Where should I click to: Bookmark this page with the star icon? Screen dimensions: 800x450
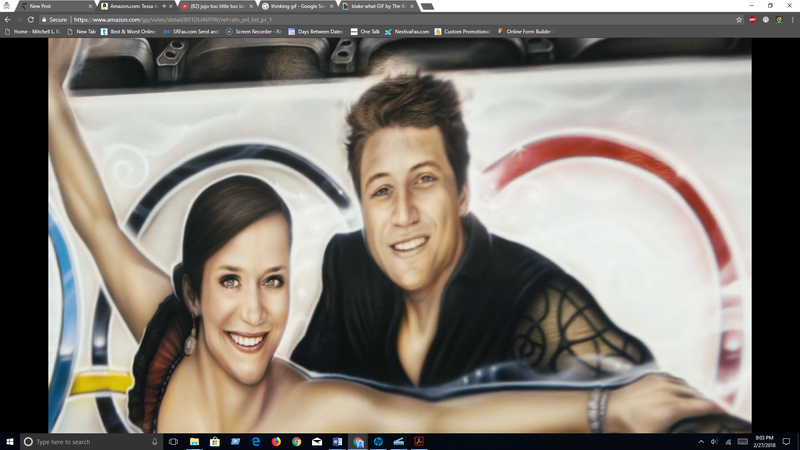739,19
